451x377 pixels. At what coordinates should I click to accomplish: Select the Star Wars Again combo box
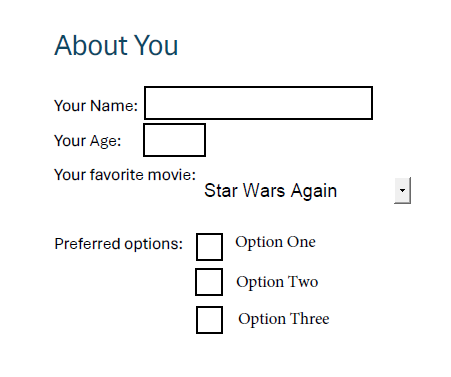click(x=306, y=190)
